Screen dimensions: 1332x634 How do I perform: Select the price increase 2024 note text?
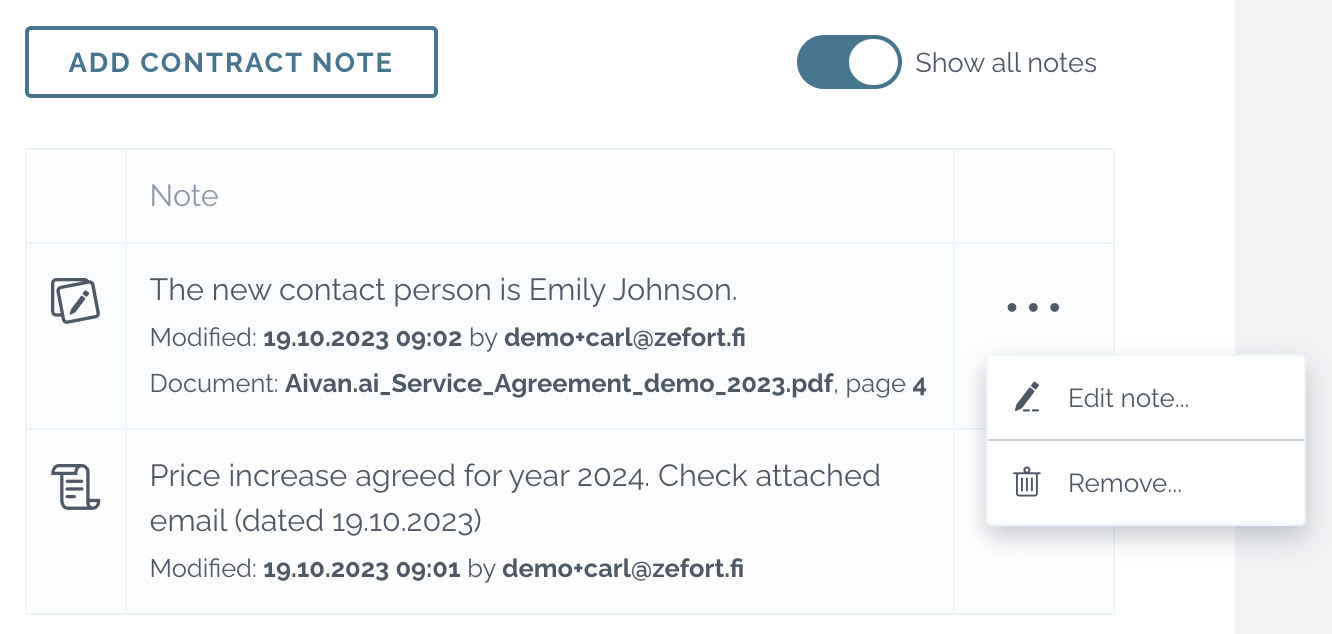pos(515,497)
